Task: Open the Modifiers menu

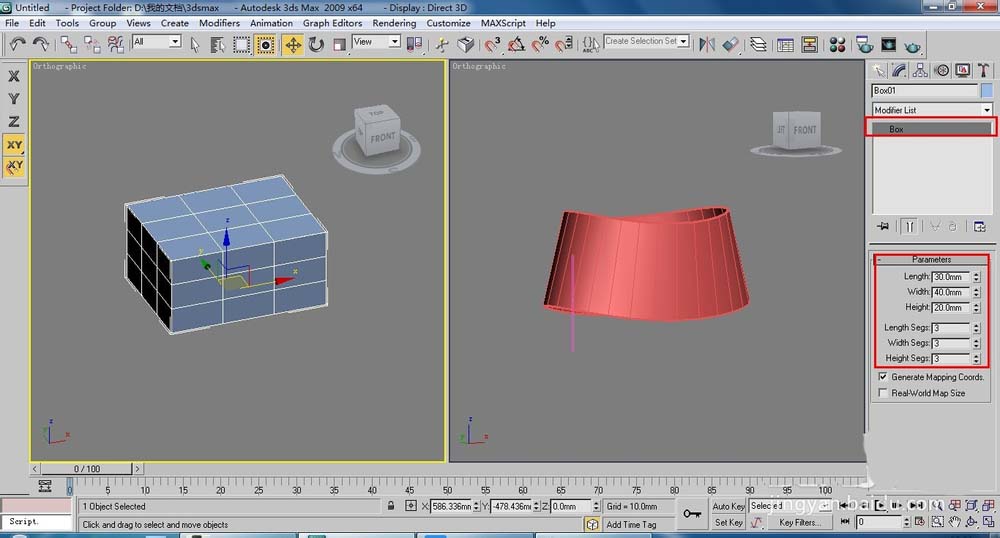Action: point(219,23)
